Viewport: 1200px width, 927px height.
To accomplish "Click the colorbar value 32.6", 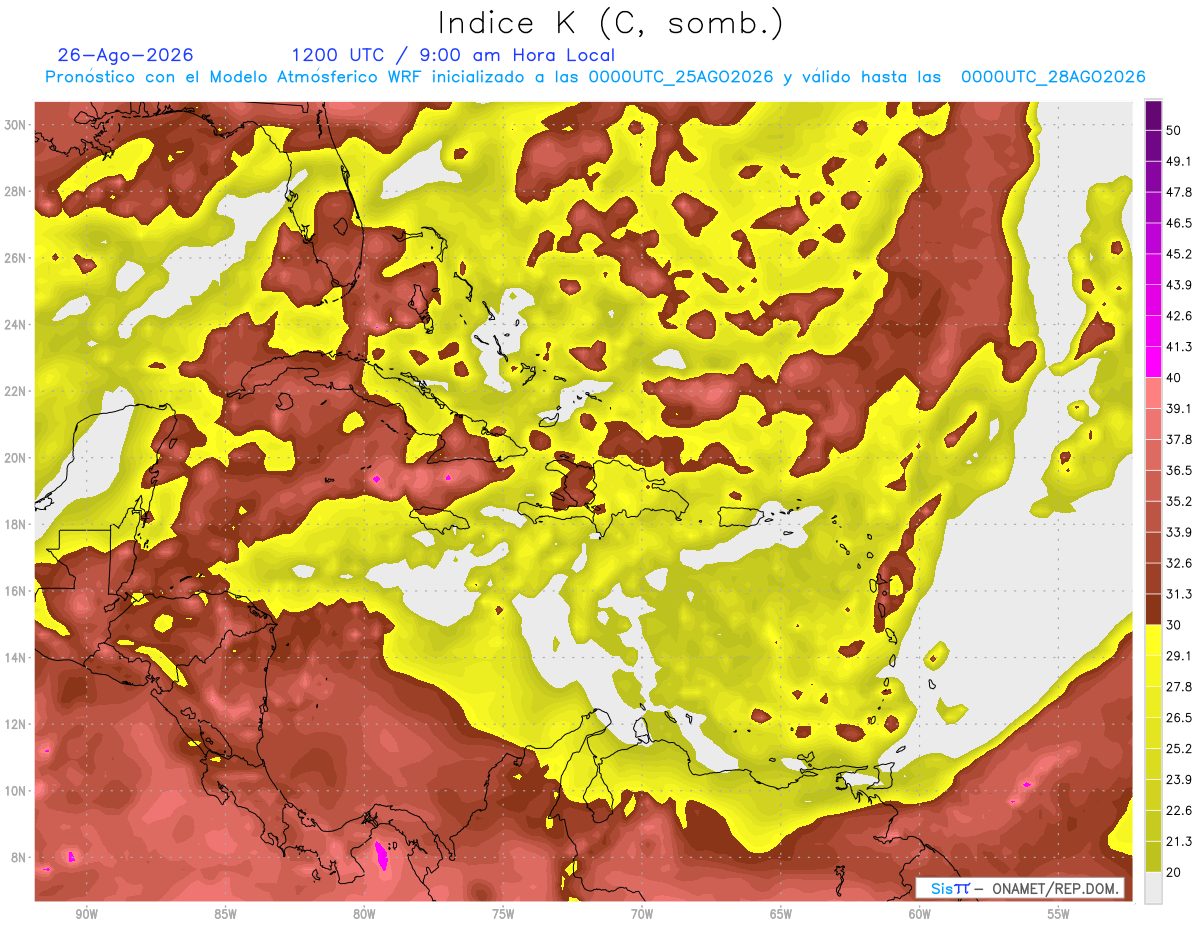I will [x=1178, y=563].
